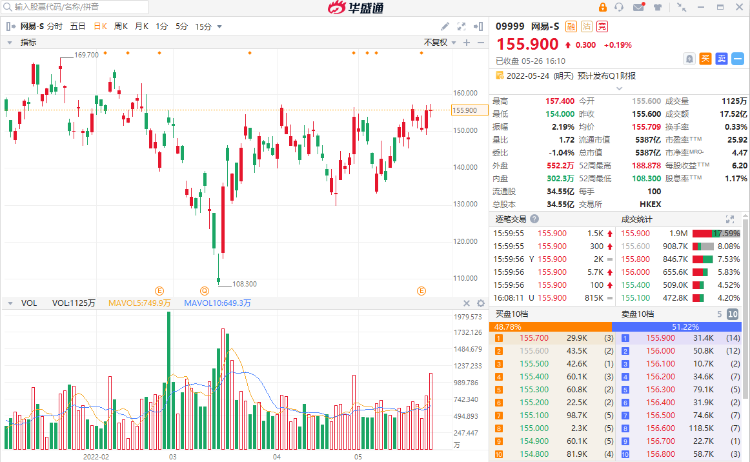The width and height of the screenshot is (750, 462).
Task: Click ask level 10 price 156.800
Action: coord(661,454)
